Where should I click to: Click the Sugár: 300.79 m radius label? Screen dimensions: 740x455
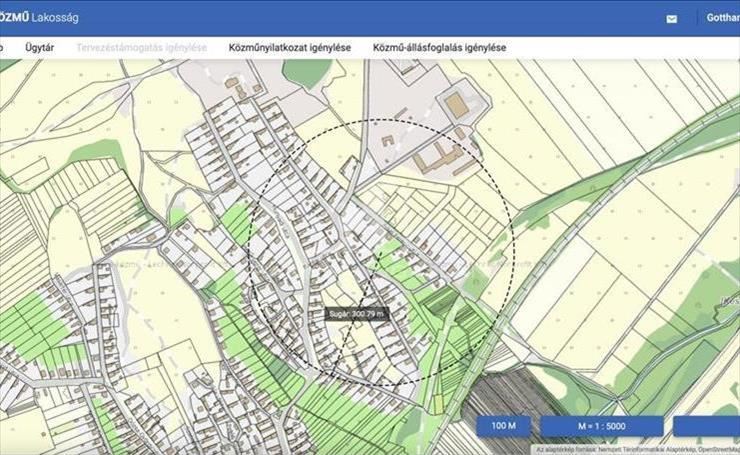pyautogui.click(x=356, y=313)
